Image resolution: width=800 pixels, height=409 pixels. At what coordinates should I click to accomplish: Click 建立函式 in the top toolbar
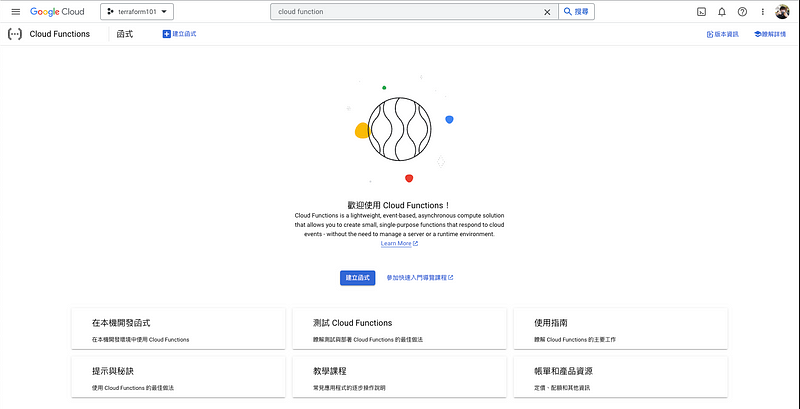[180, 34]
